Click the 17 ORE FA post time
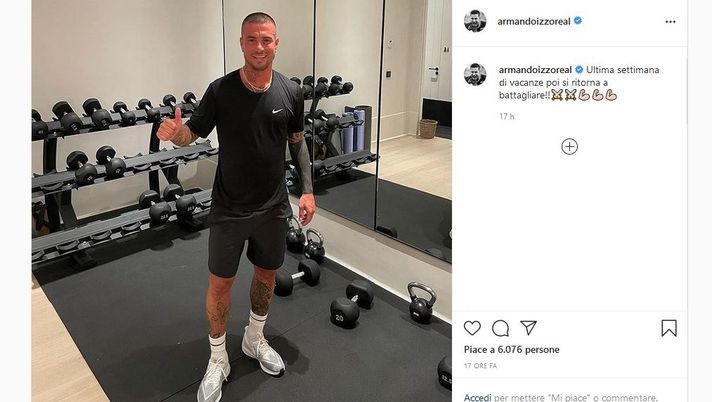Image resolution: width=712 pixels, height=402 pixels. coord(480,366)
